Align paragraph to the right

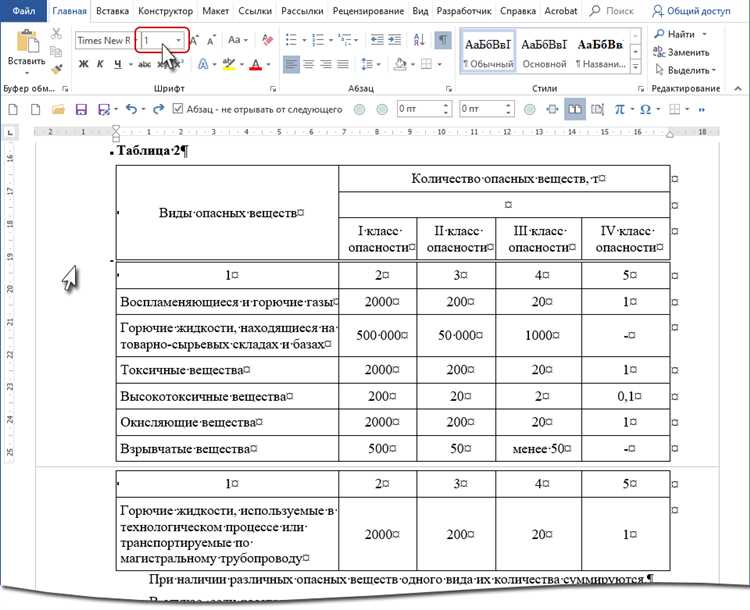click(x=326, y=64)
